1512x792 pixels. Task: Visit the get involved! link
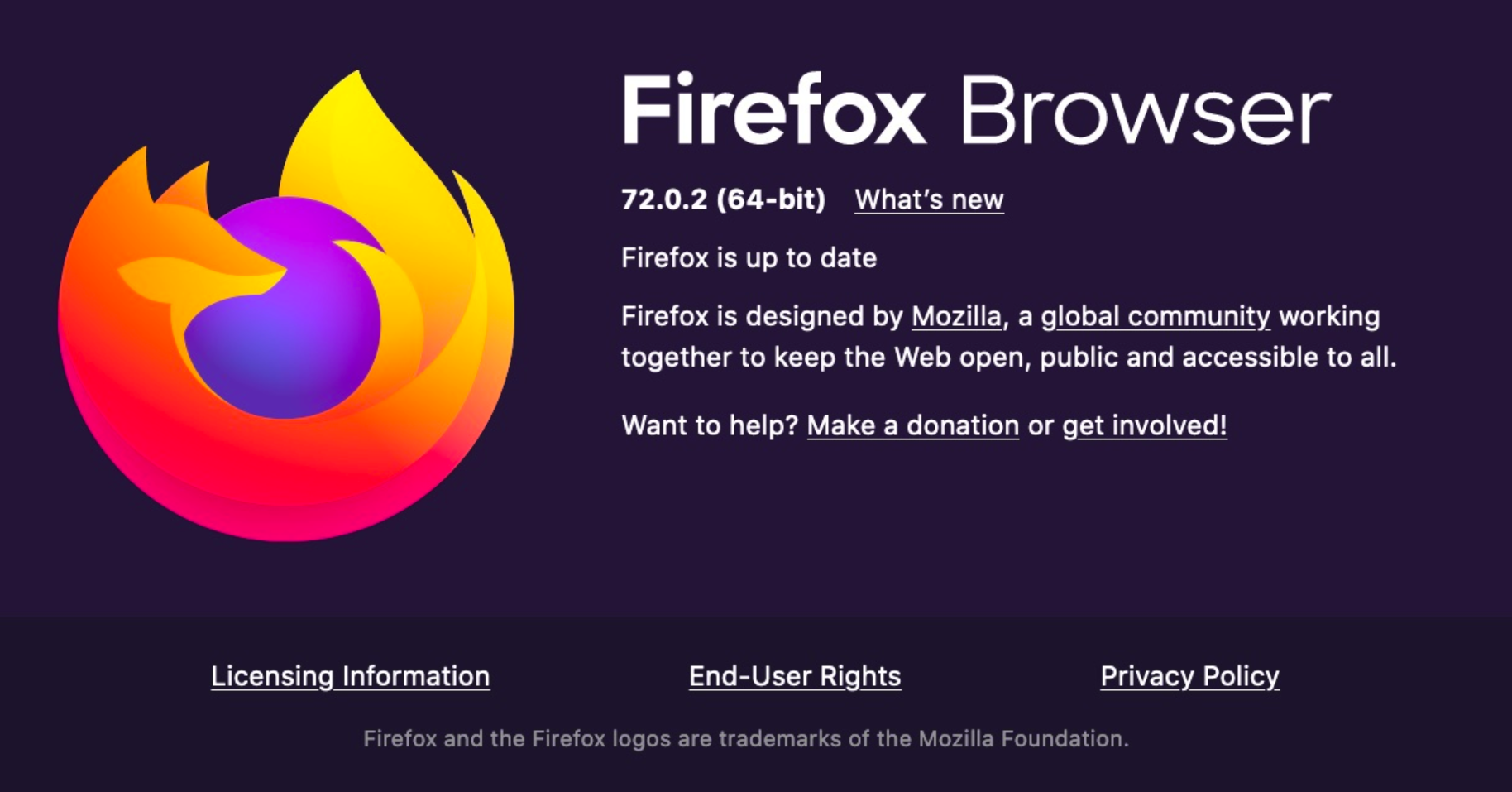(x=1144, y=425)
